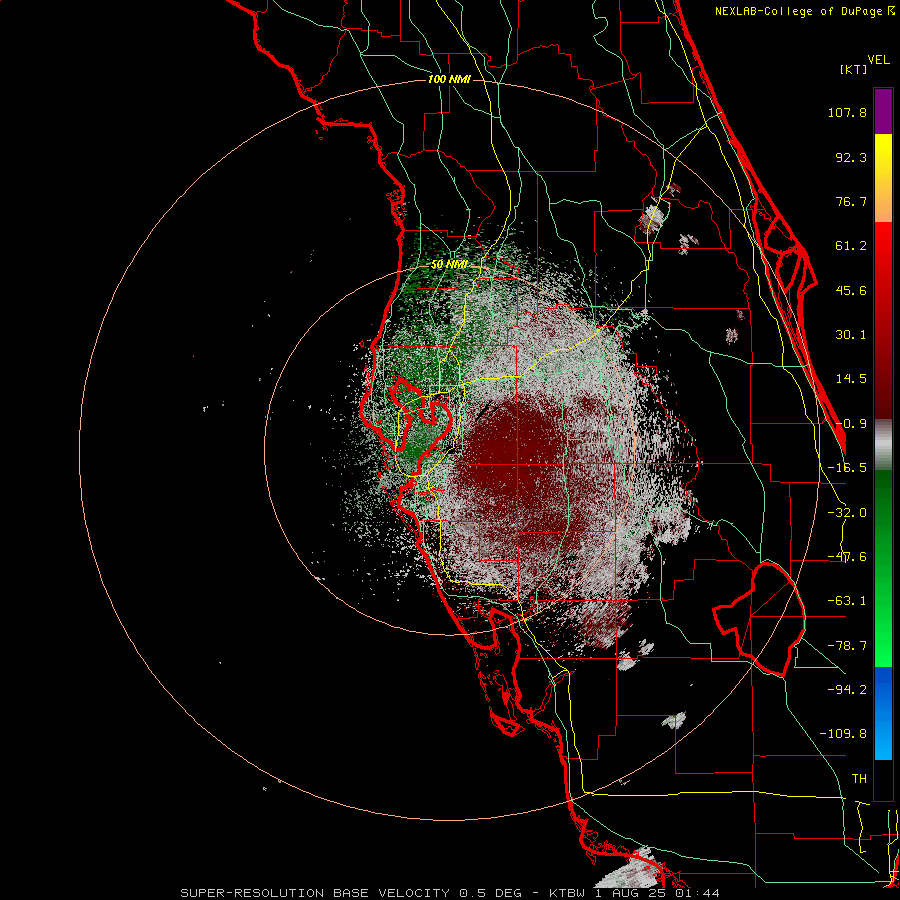The height and width of the screenshot is (900, 900).
Task: Select the -32.0 value on velocity scale
Action: point(847,513)
